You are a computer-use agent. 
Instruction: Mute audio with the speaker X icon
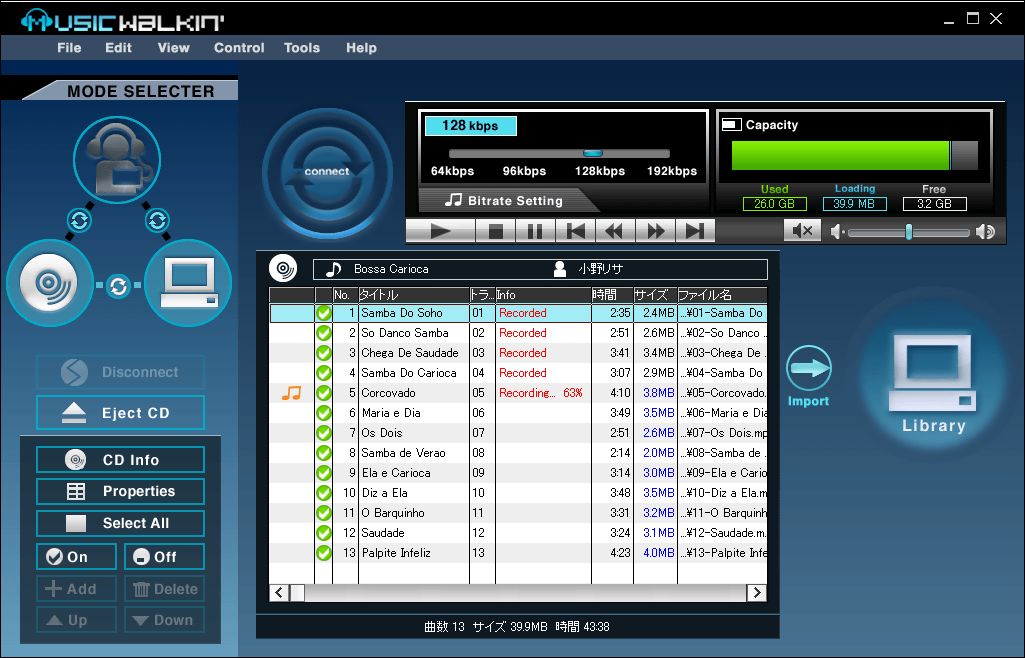tap(802, 230)
